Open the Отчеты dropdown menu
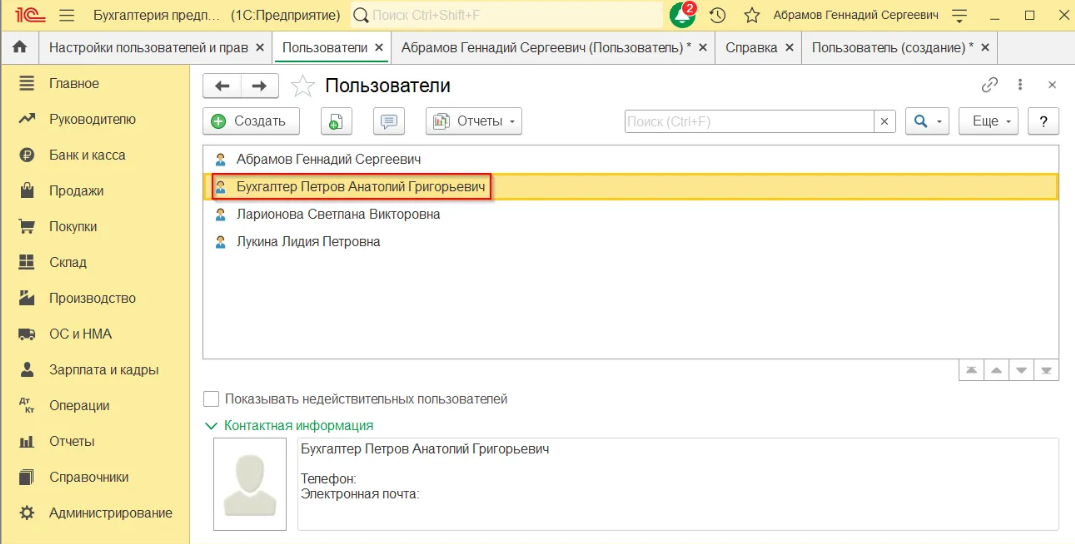This screenshot has height=544, width=1075. 474,121
